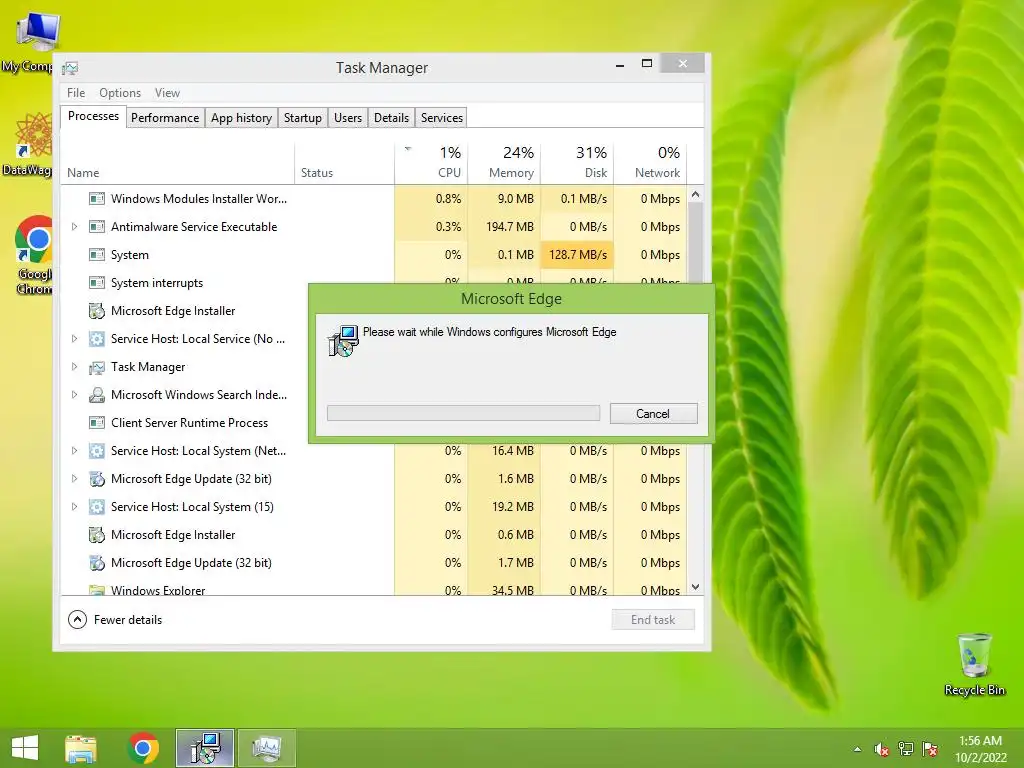Click the process list scrollbar up arrow
1024x768 pixels.
[696, 194]
